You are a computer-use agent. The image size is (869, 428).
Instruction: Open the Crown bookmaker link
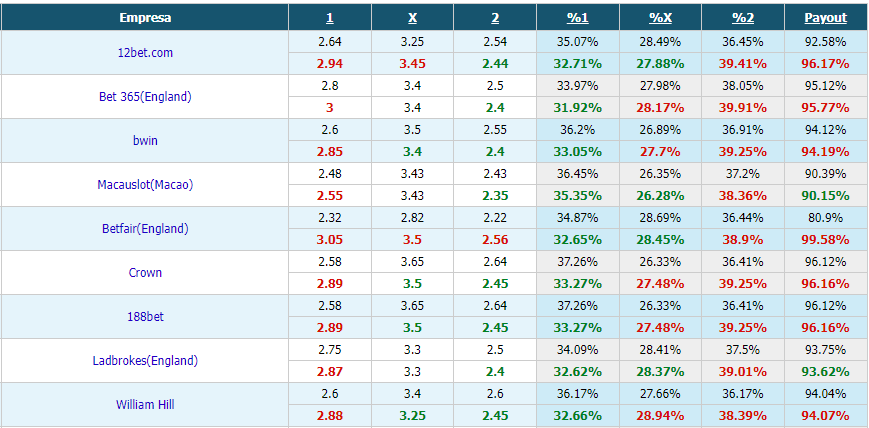tap(145, 273)
